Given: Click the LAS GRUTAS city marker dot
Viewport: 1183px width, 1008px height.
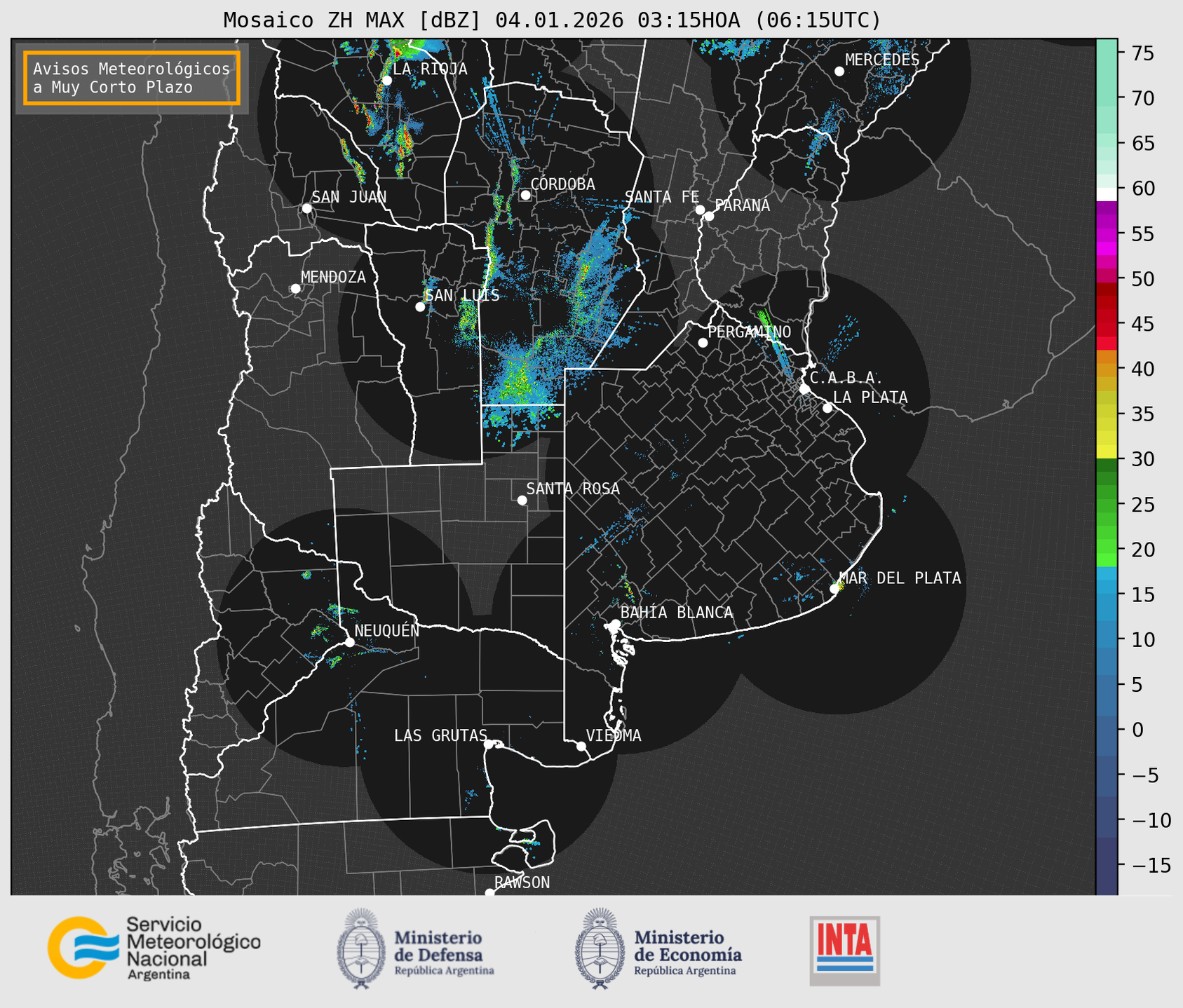Looking at the screenshot, I should pyautogui.click(x=489, y=744).
